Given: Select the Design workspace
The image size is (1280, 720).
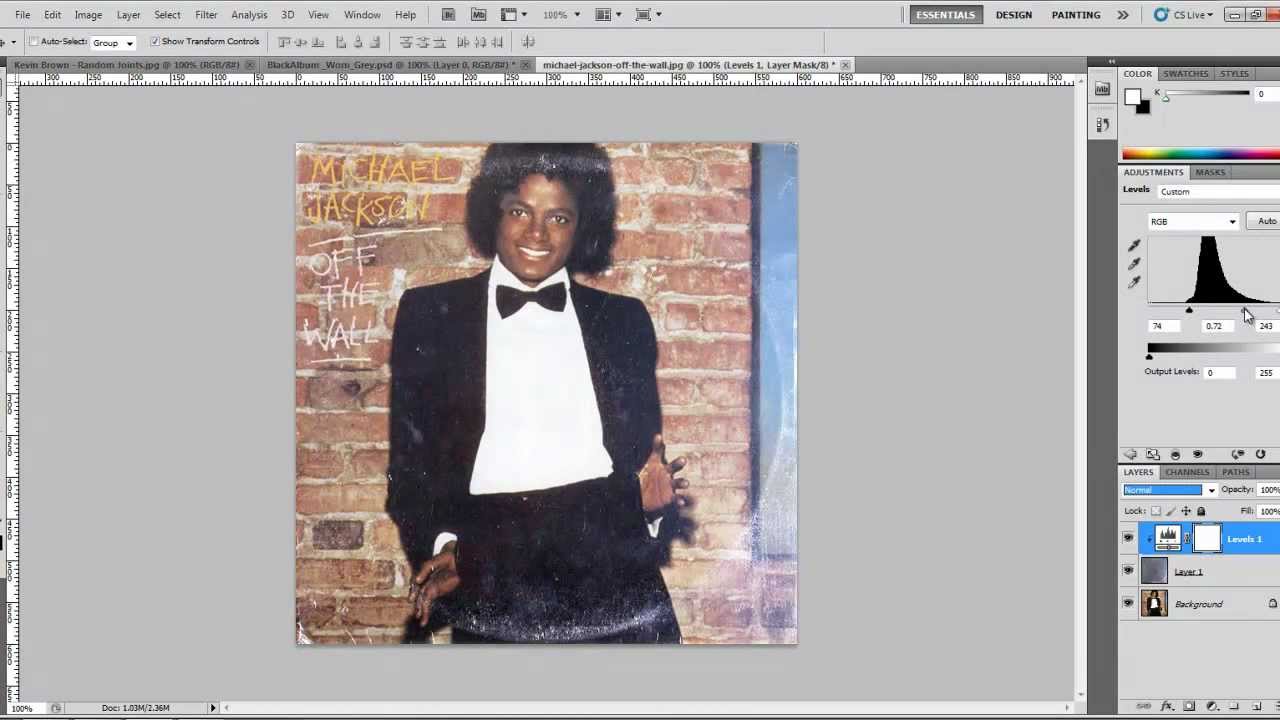Looking at the screenshot, I should point(1013,15).
